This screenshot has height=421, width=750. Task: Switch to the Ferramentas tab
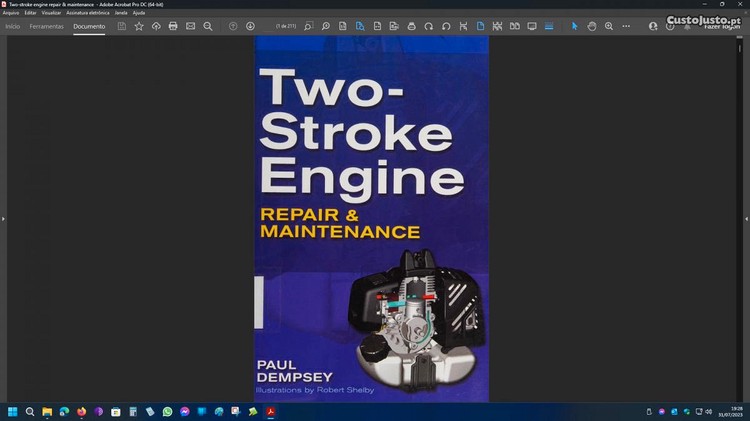(x=47, y=26)
